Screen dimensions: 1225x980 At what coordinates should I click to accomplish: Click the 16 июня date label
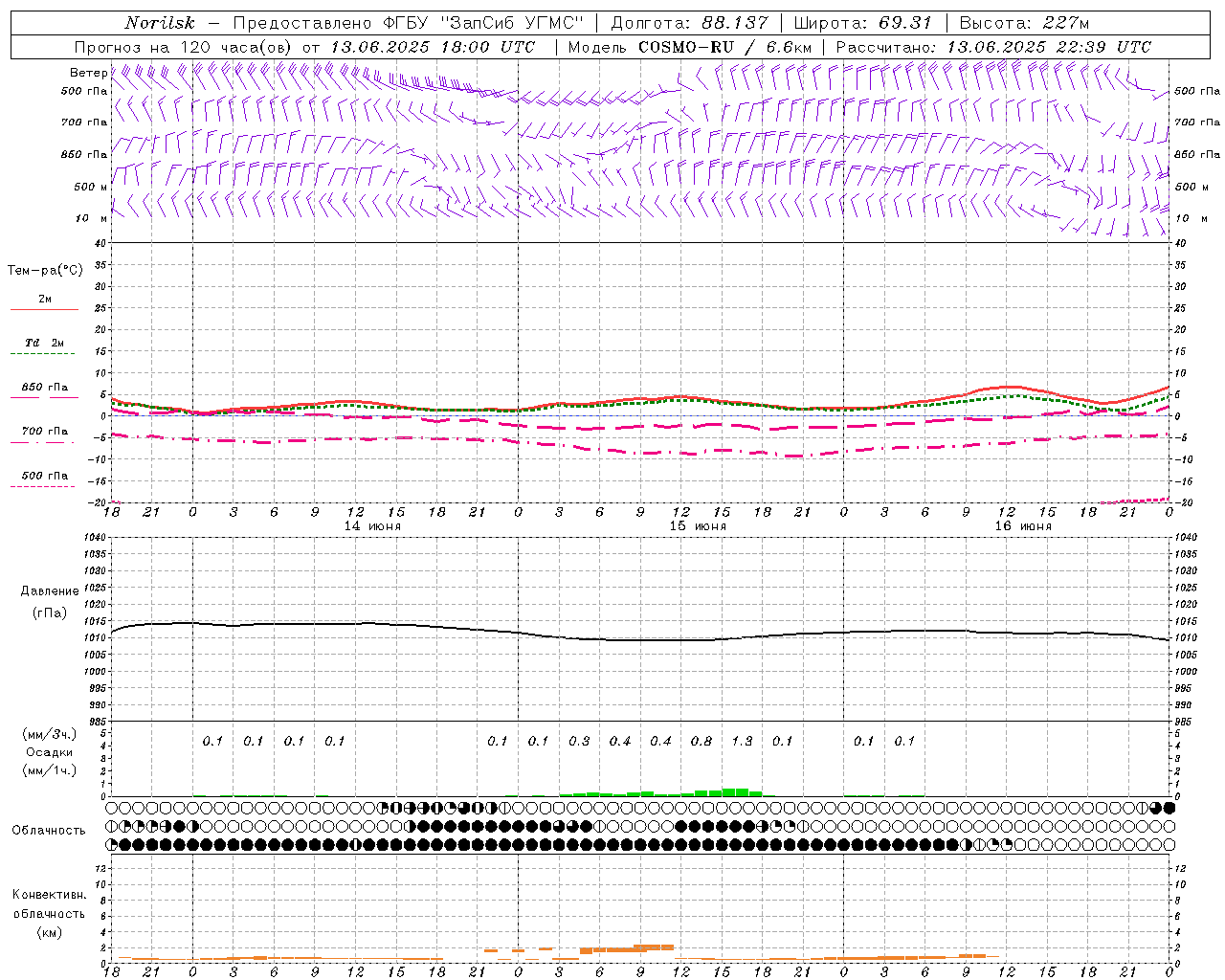(1023, 526)
